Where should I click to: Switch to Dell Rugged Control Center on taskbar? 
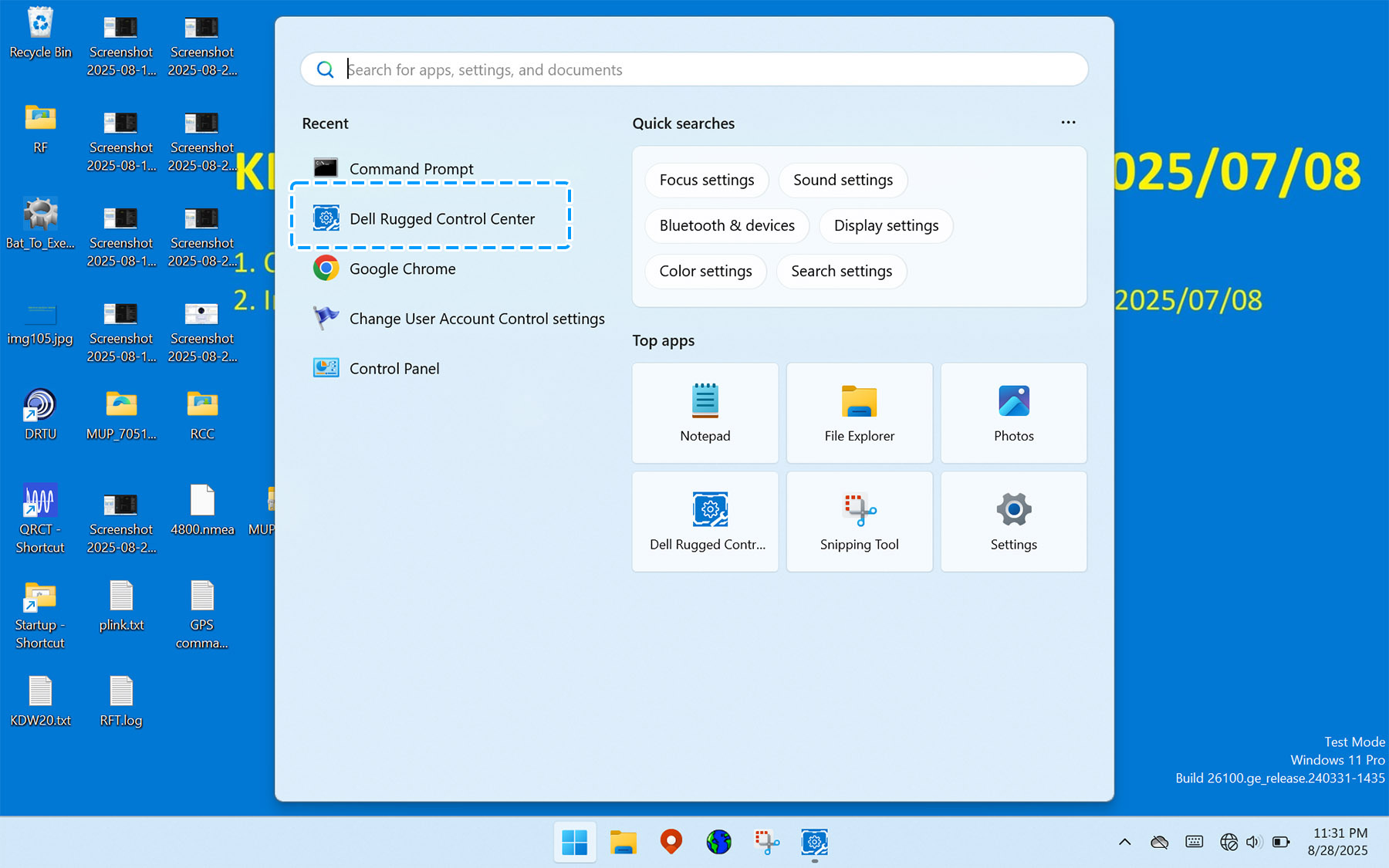tap(815, 842)
